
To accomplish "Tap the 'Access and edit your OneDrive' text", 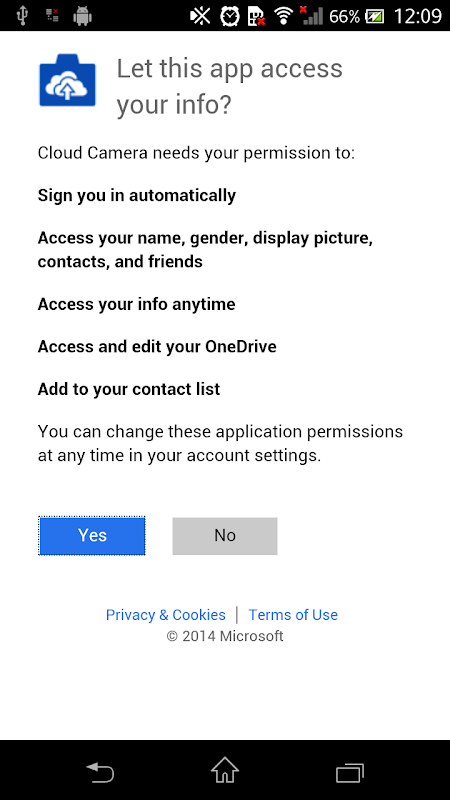I will [x=157, y=347].
